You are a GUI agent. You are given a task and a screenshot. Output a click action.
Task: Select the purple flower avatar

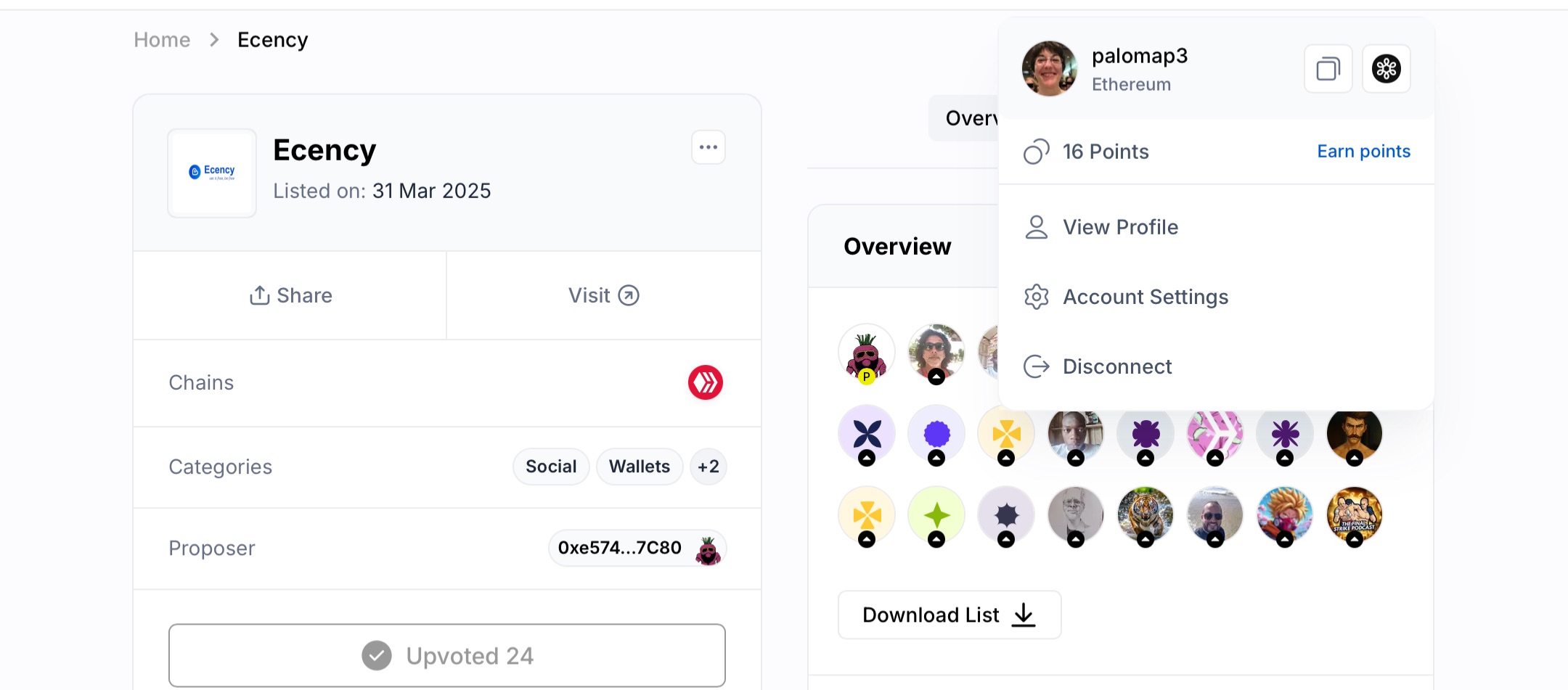click(x=1146, y=435)
